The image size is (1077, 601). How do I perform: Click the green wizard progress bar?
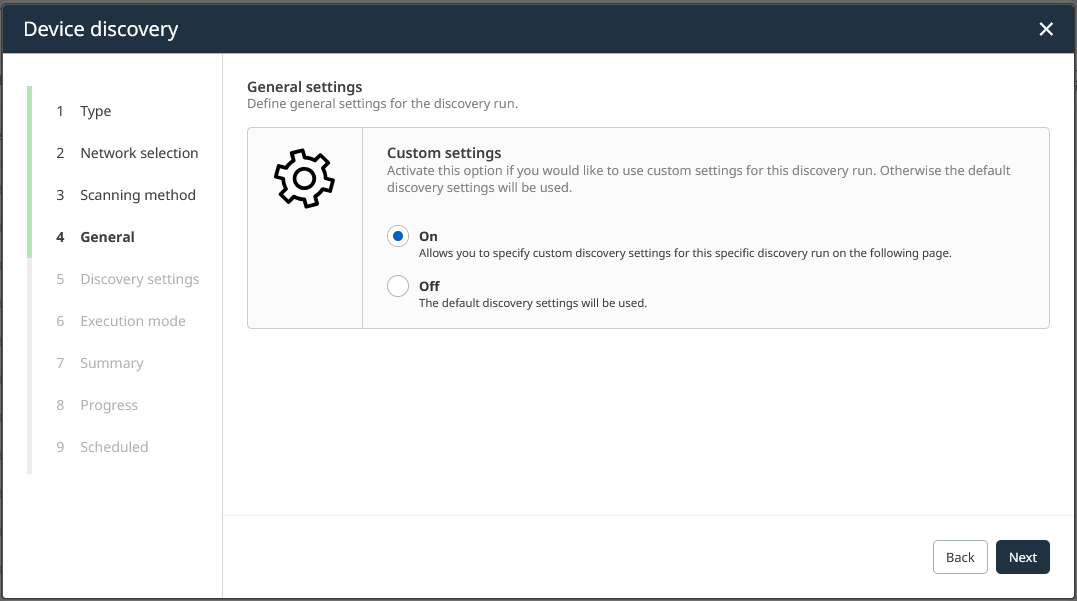click(30, 172)
